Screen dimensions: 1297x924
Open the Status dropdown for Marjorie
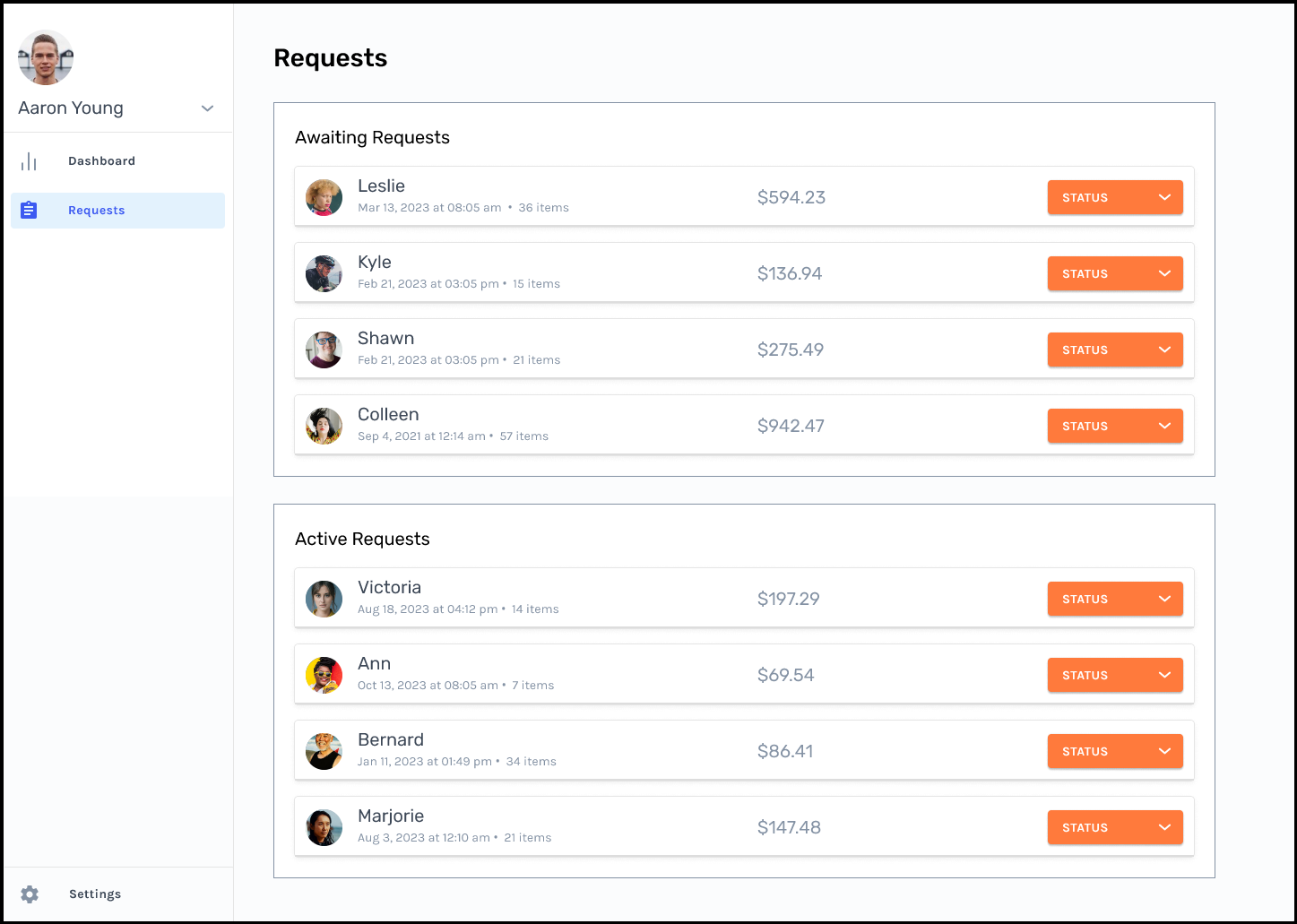point(1115,827)
